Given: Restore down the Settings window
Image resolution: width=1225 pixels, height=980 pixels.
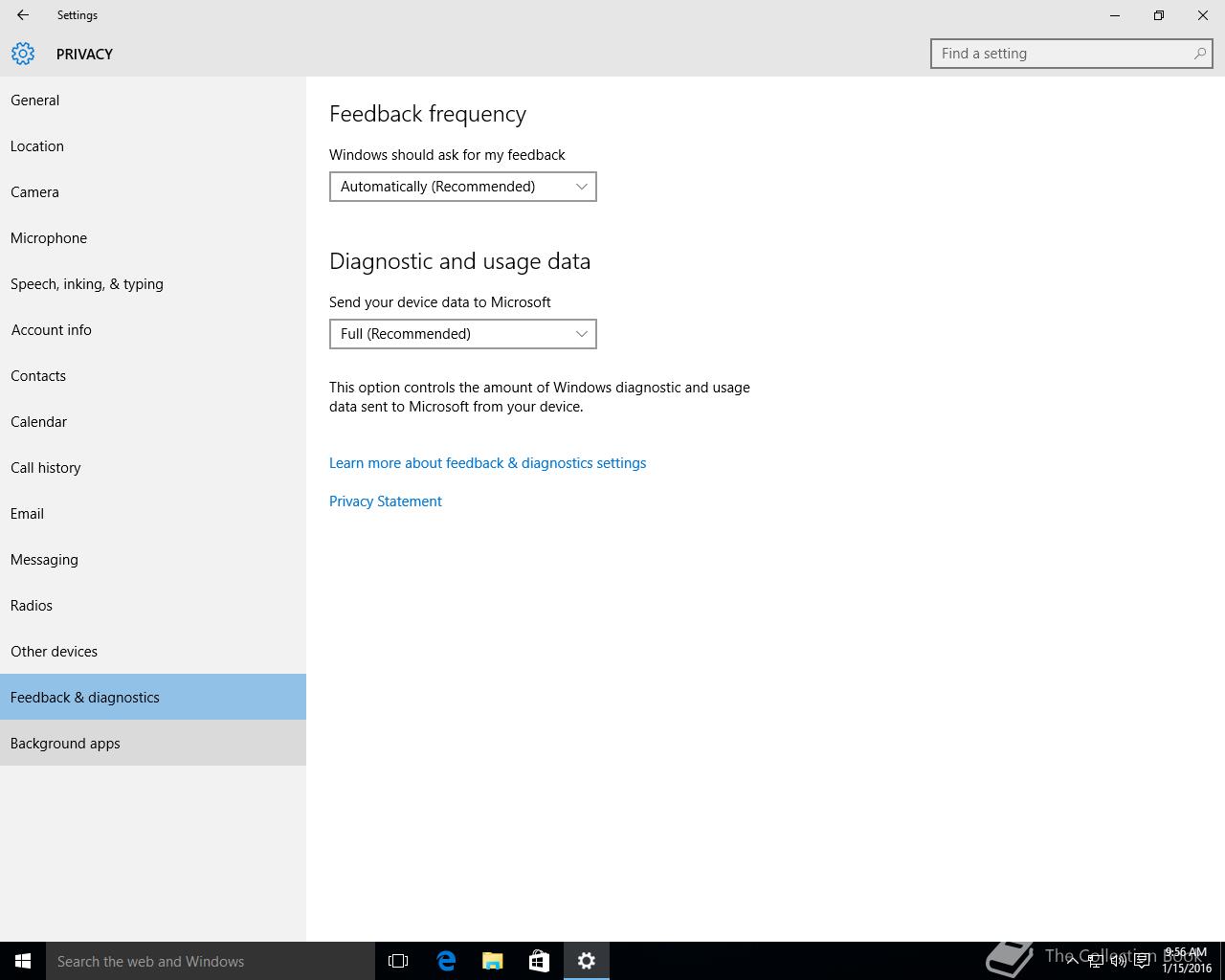Looking at the screenshot, I should [1159, 15].
